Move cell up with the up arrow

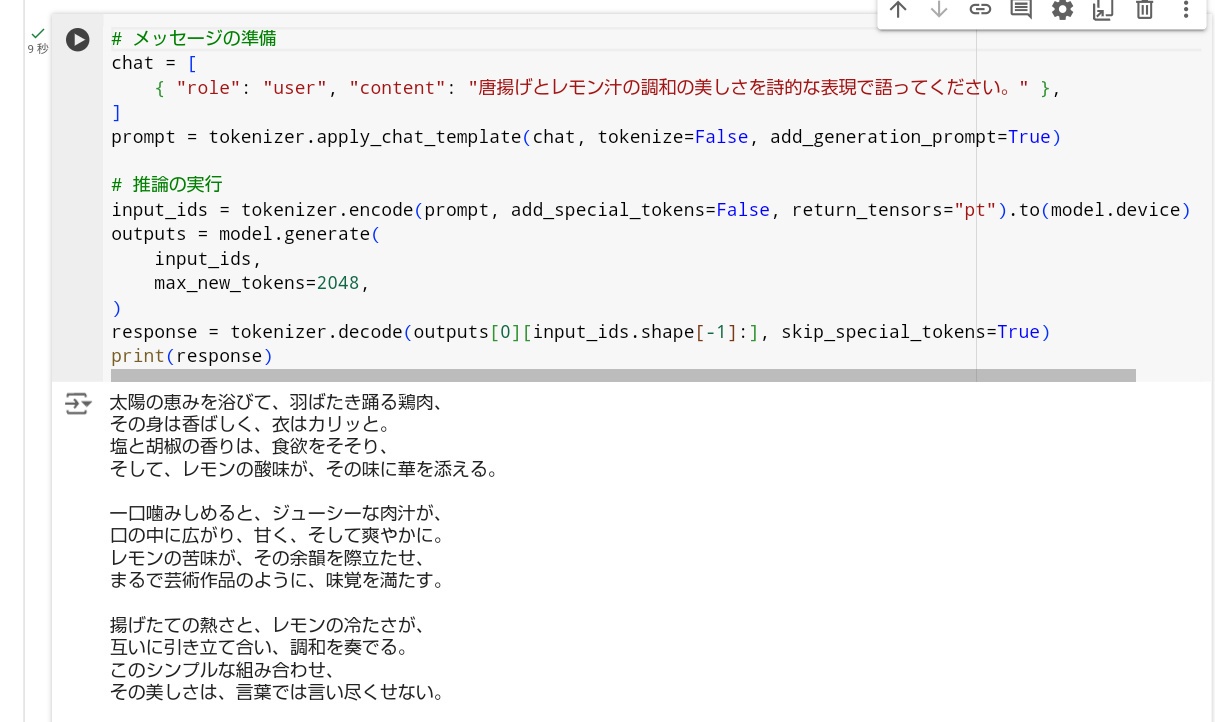(x=898, y=10)
